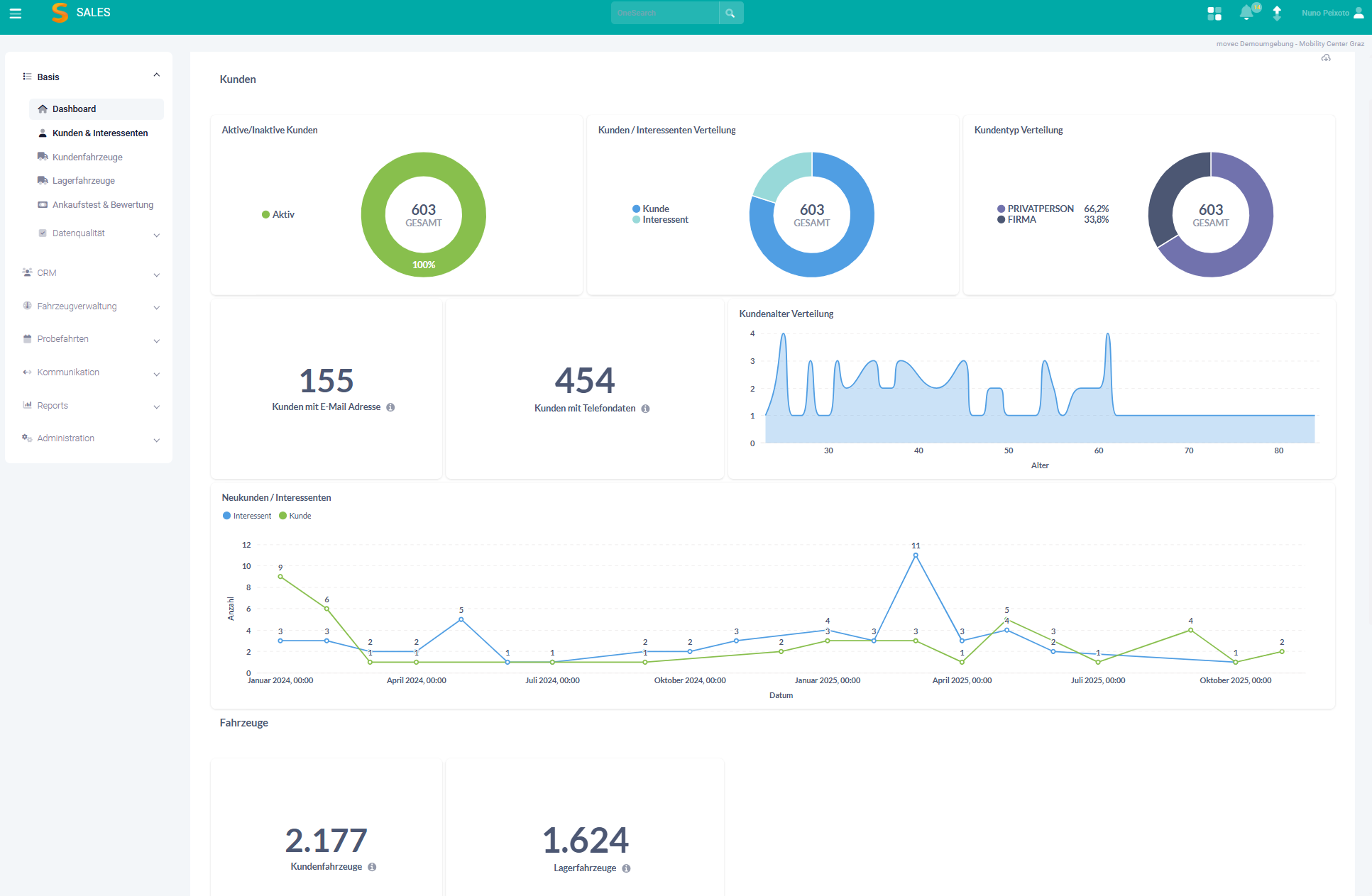This screenshot has width=1372, height=896.
Task: Click the up-down arrows sync icon
Action: click(1277, 13)
